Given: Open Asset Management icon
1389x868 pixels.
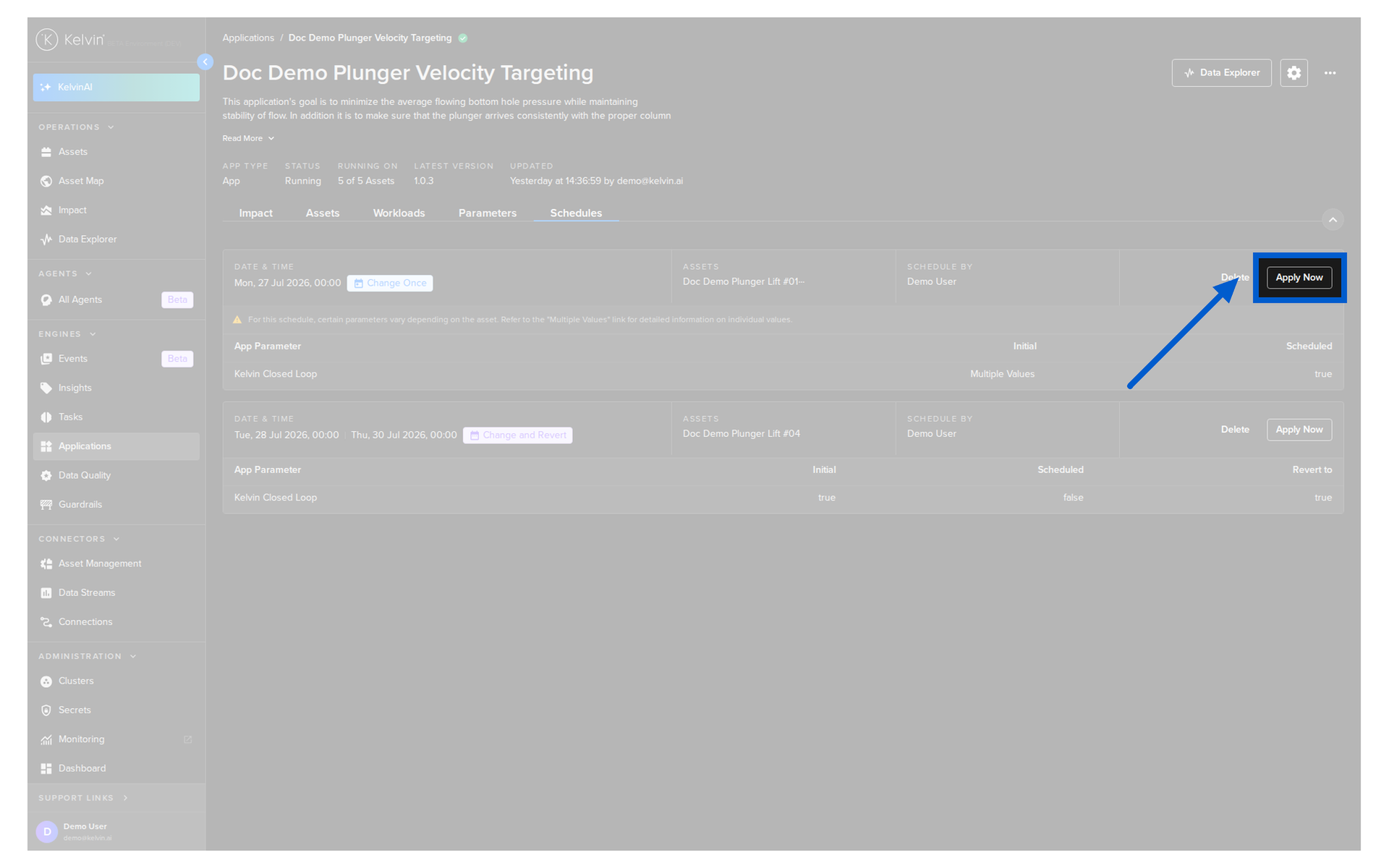Looking at the screenshot, I should pyautogui.click(x=46, y=564).
